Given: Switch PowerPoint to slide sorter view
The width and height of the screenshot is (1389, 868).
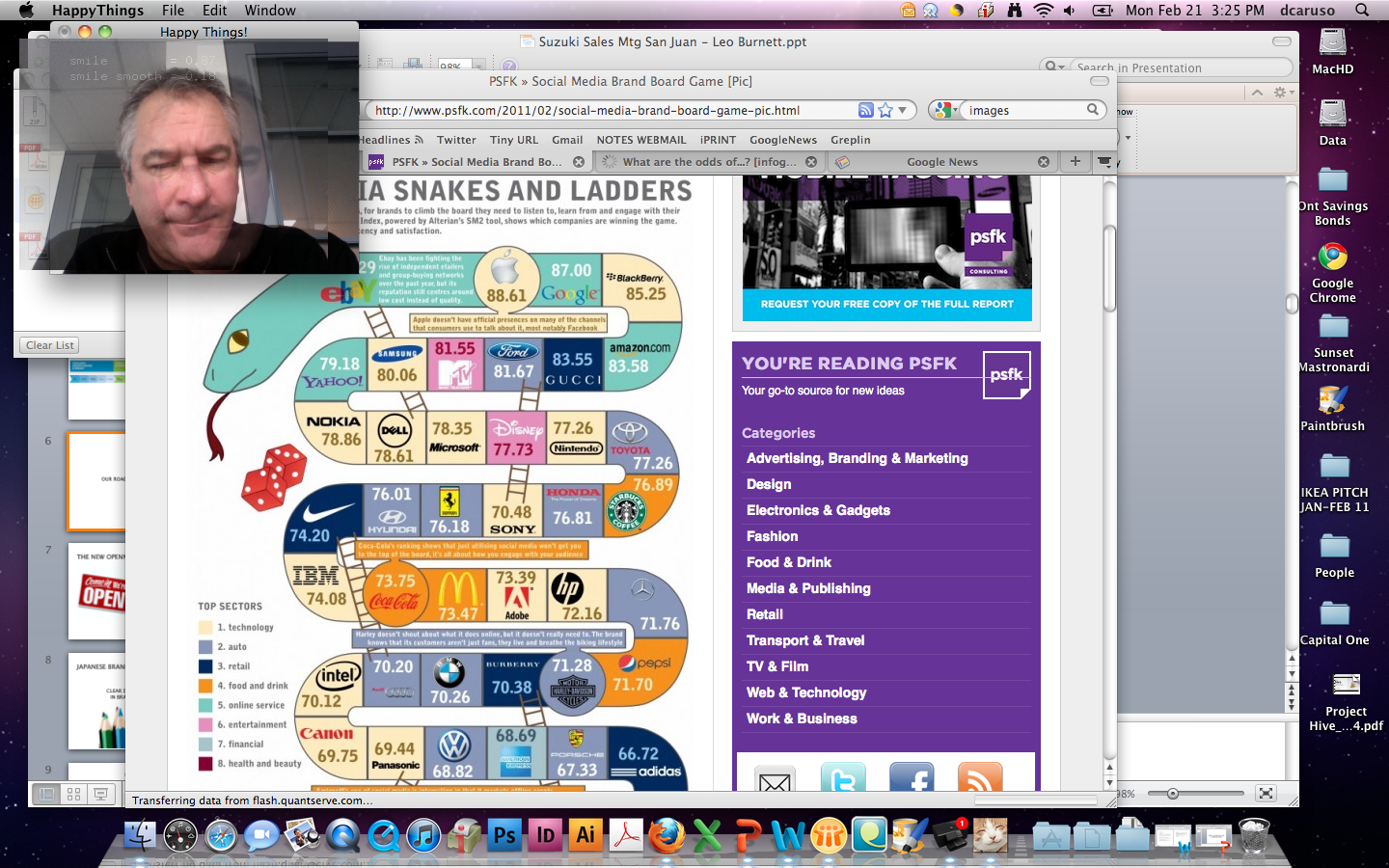Looking at the screenshot, I should click(x=73, y=794).
